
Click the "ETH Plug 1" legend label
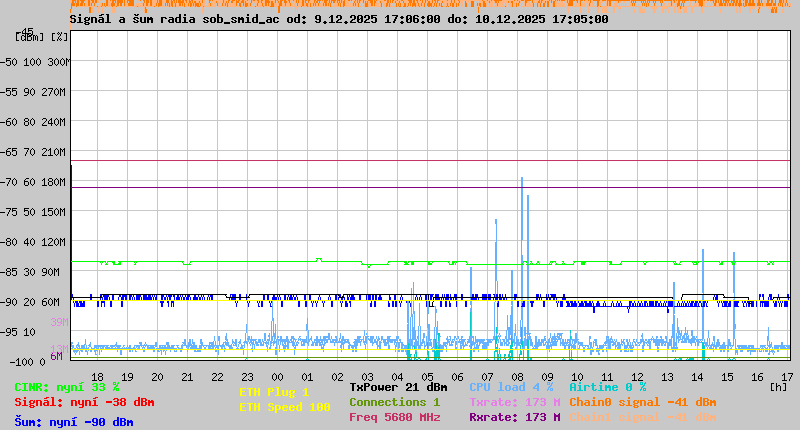coord(274,392)
